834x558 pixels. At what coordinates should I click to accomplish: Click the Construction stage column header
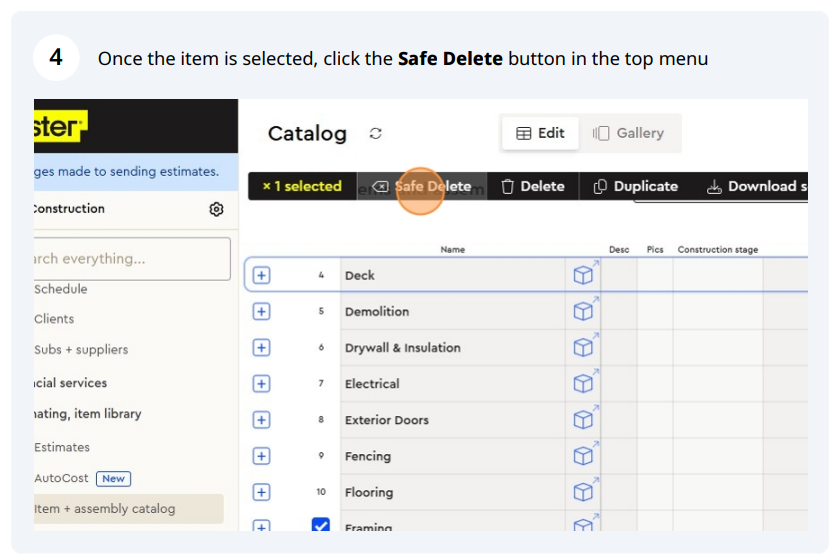click(x=718, y=249)
